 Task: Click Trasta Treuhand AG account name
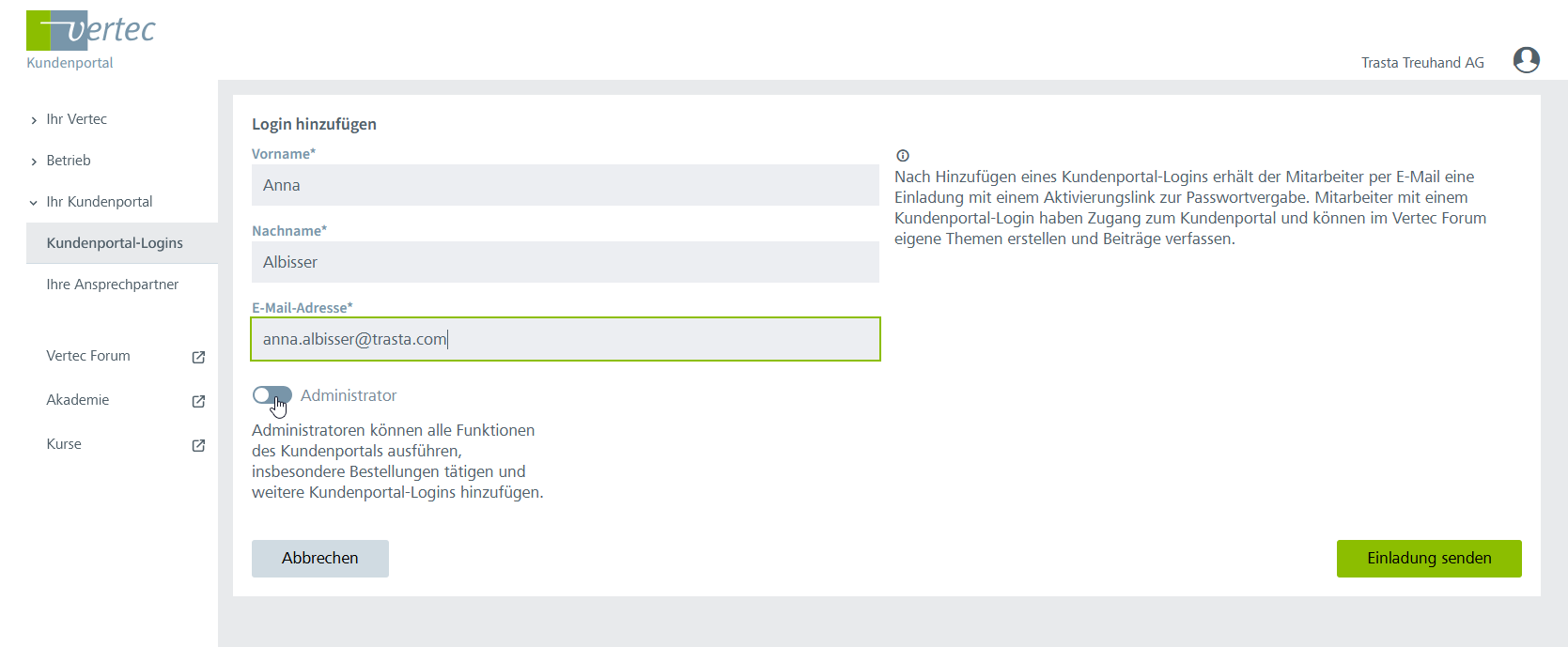1422,63
